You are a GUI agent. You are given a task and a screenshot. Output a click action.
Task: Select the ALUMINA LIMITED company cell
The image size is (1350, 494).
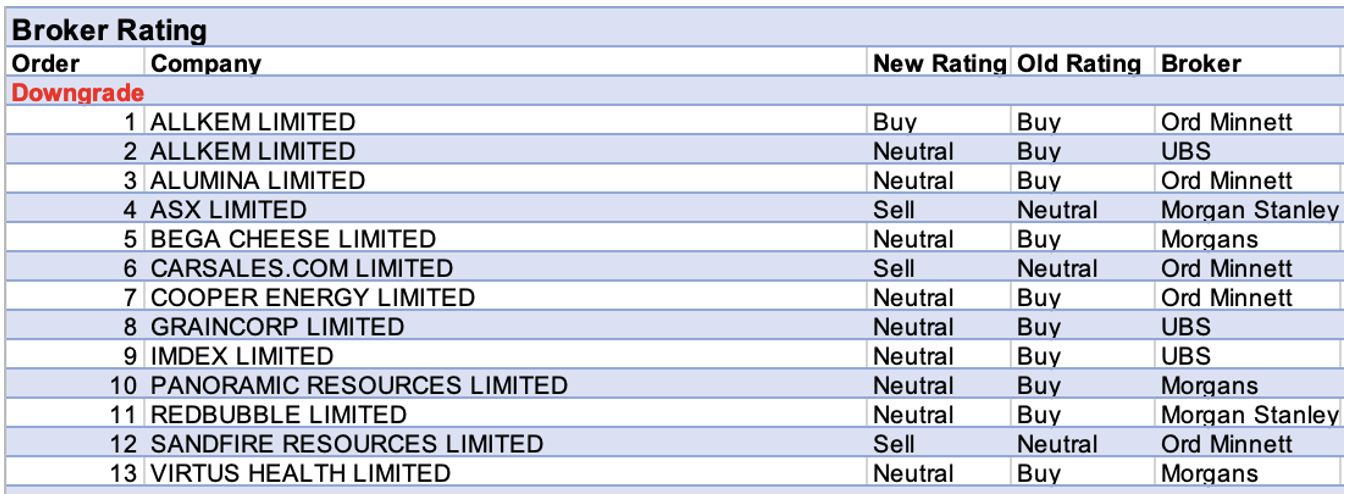tap(258, 181)
